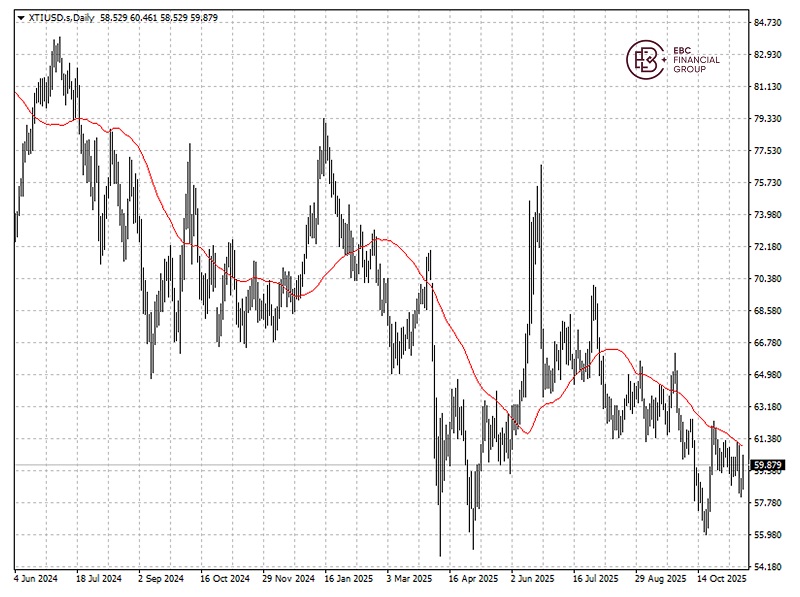The height and width of the screenshot is (597, 800).
Task: Click the XTIUSD.s,Daily symbol title
Action: click(x=60, y=17)
